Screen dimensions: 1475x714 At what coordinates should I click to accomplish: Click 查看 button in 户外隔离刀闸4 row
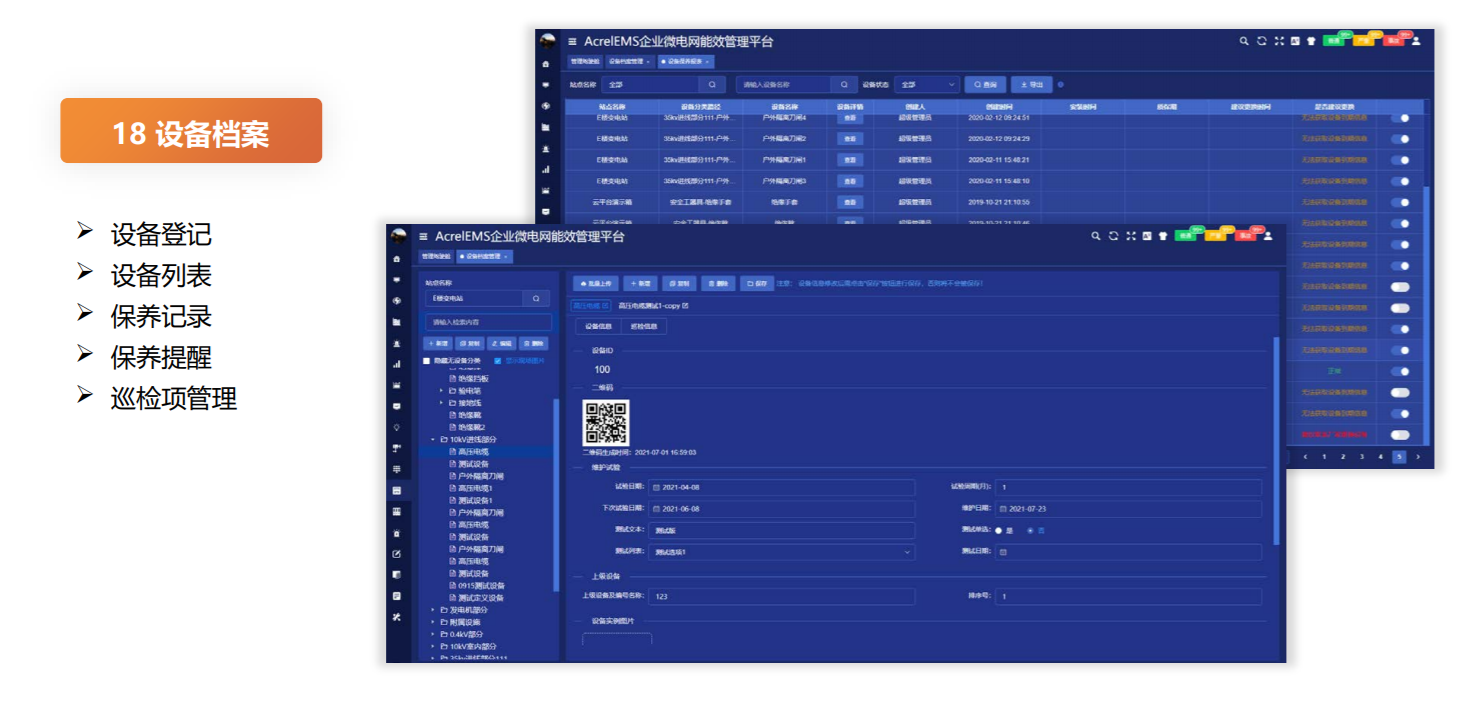tap(850, 117)
